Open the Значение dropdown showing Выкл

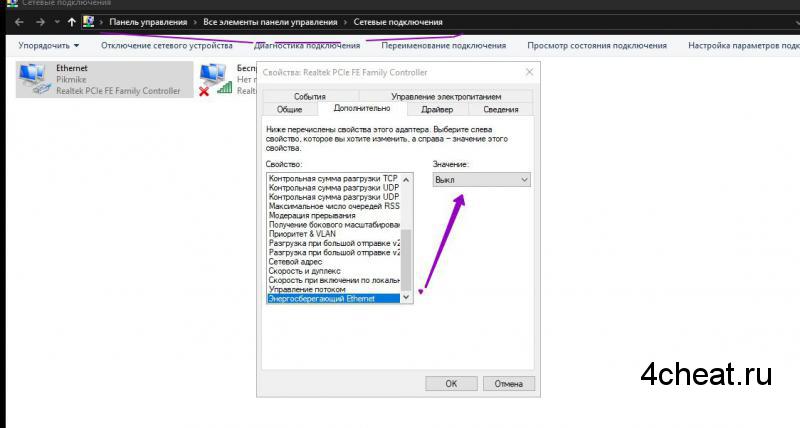click(481, 179)
